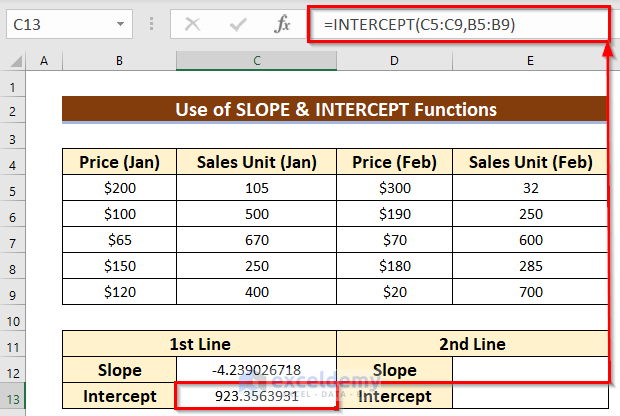The height and width of the screenshot is (416, 620).
Task: Click the title Use of SLOPE & INTERCEPT Functions
Action: pos(334,109)
